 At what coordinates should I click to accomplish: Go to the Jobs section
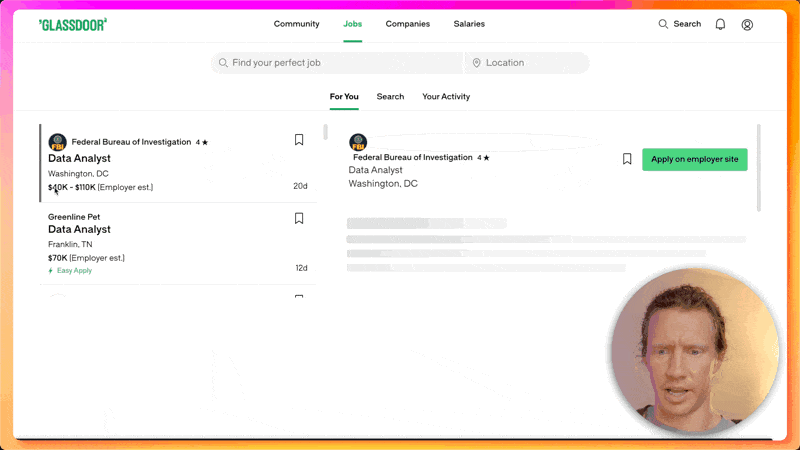353,24
